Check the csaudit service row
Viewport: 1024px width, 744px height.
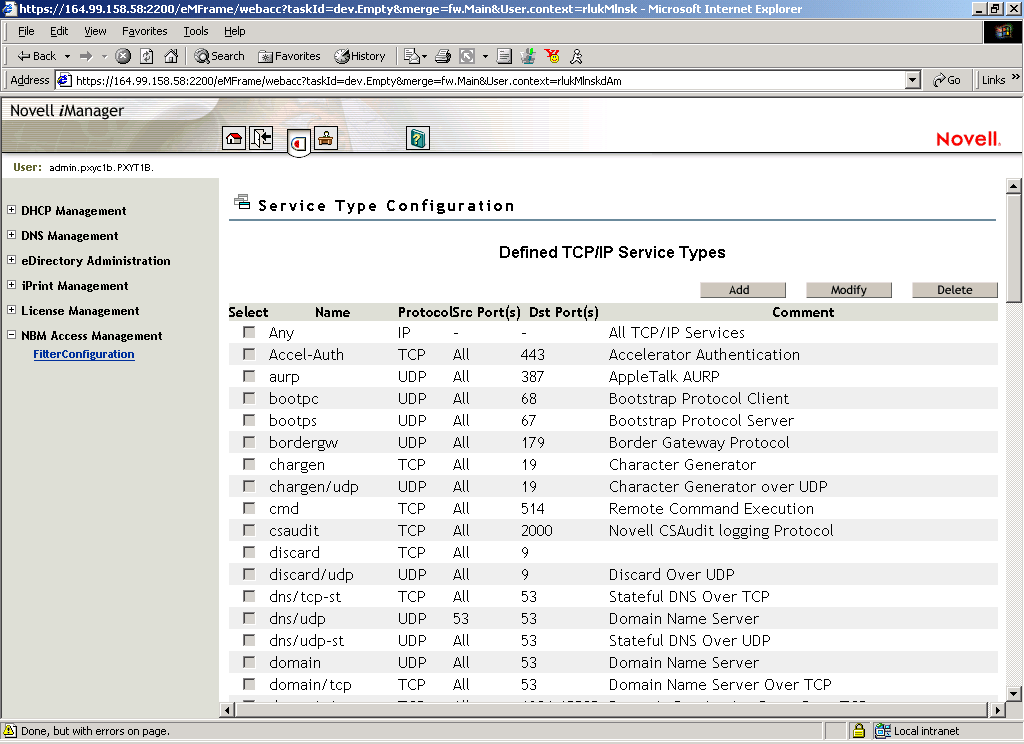click(x=249, y=530)
